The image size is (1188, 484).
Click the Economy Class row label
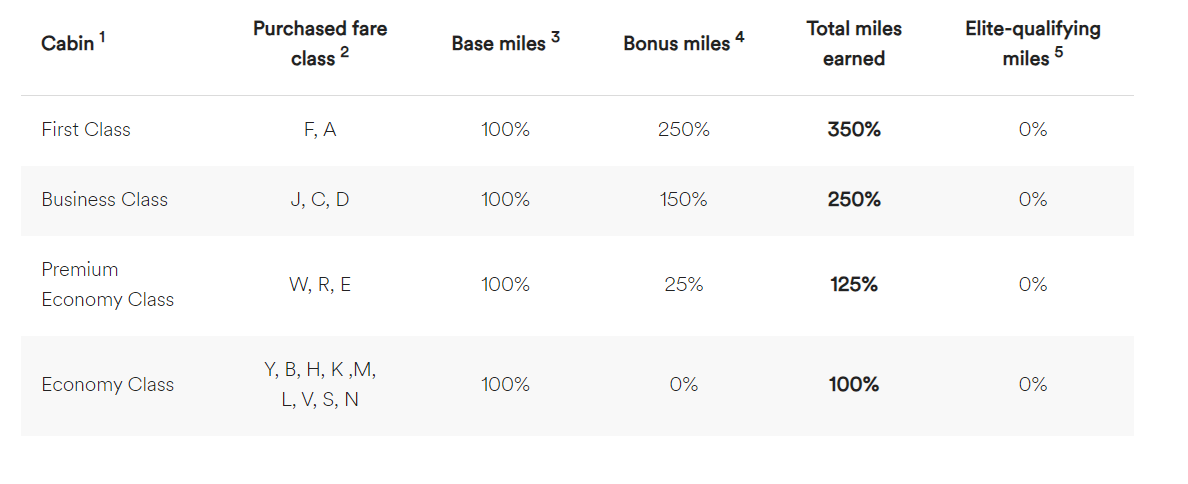107,384
